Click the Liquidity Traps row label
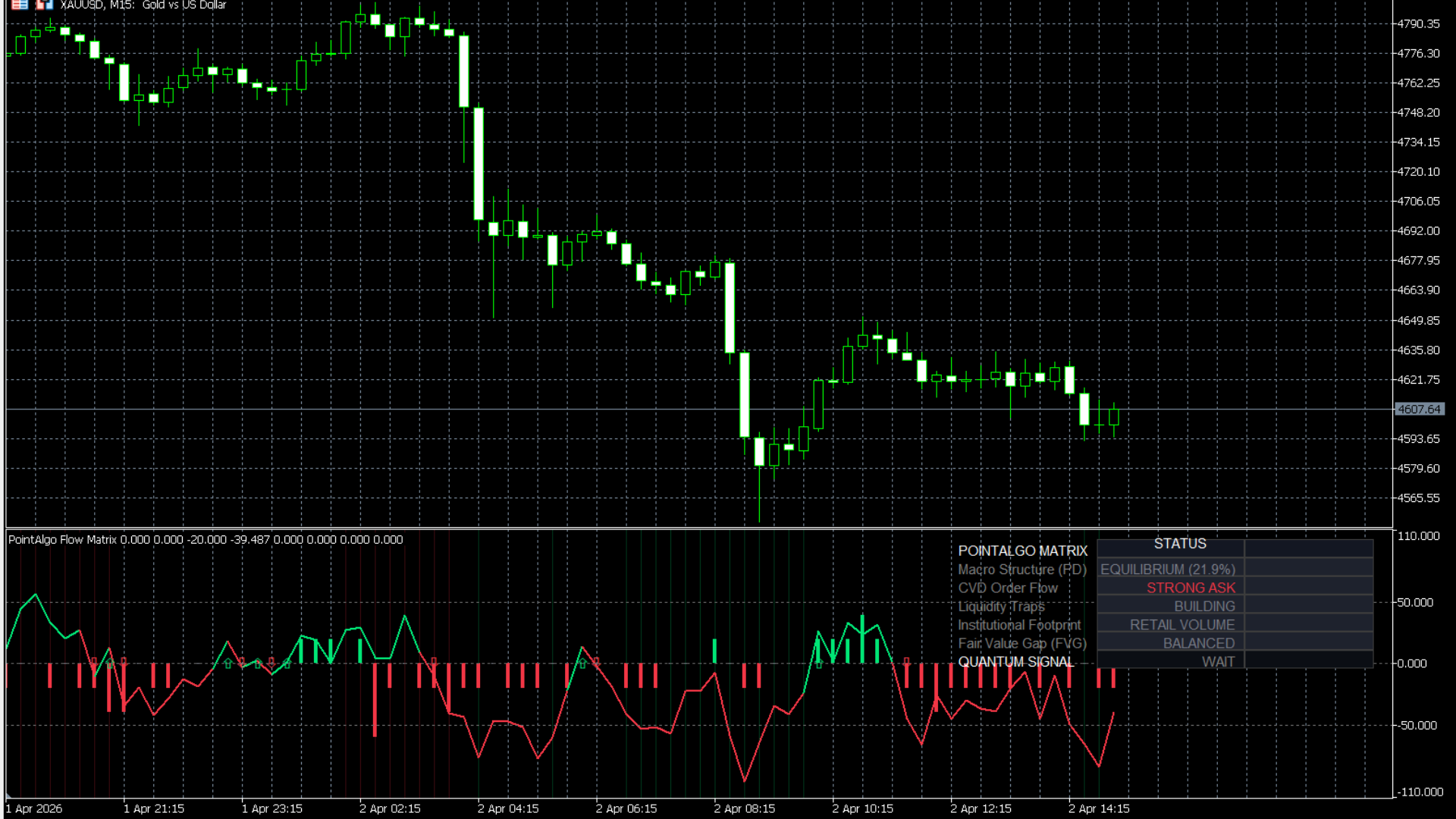Viewport: 1456px width, 819px height. tap(1001, 607)
